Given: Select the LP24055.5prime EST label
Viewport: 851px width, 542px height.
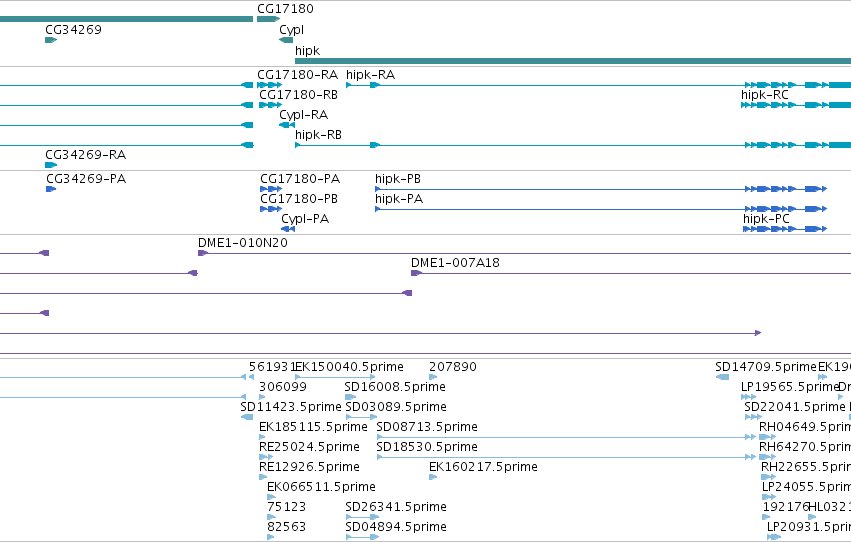Looking at the screenshot, I should click(x=806, y=488).
